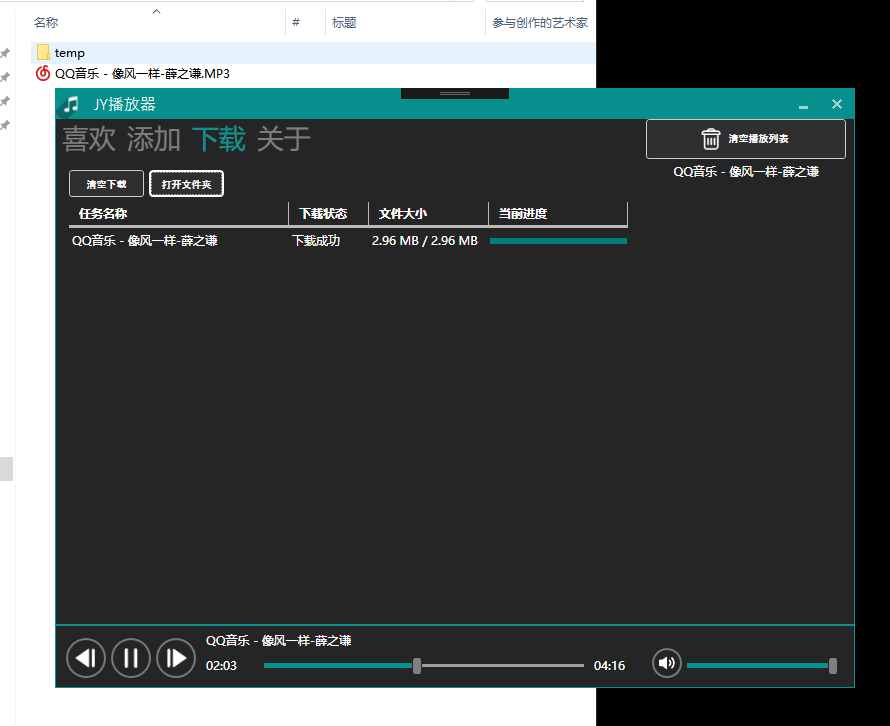890x726 pixels.
Task: Select the temp folder icon in Explorer
Action: [43, 52]
